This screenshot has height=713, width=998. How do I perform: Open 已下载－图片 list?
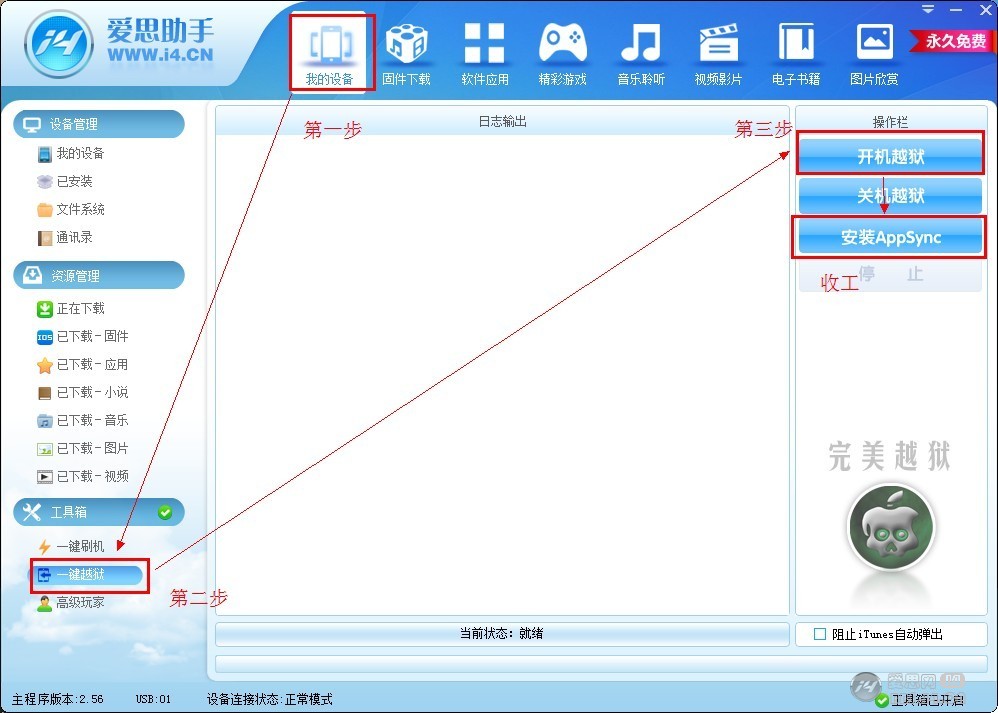tap(82, 449)
